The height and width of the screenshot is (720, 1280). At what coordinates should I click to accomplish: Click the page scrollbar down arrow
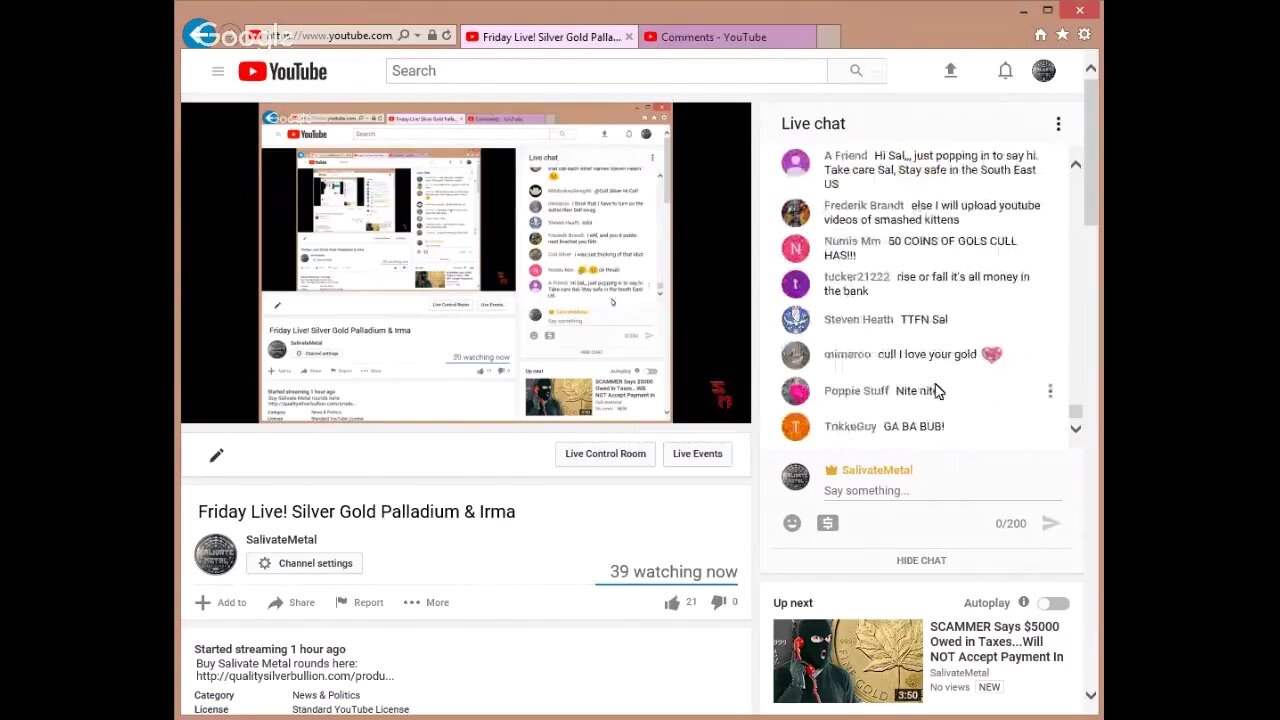1090,695
